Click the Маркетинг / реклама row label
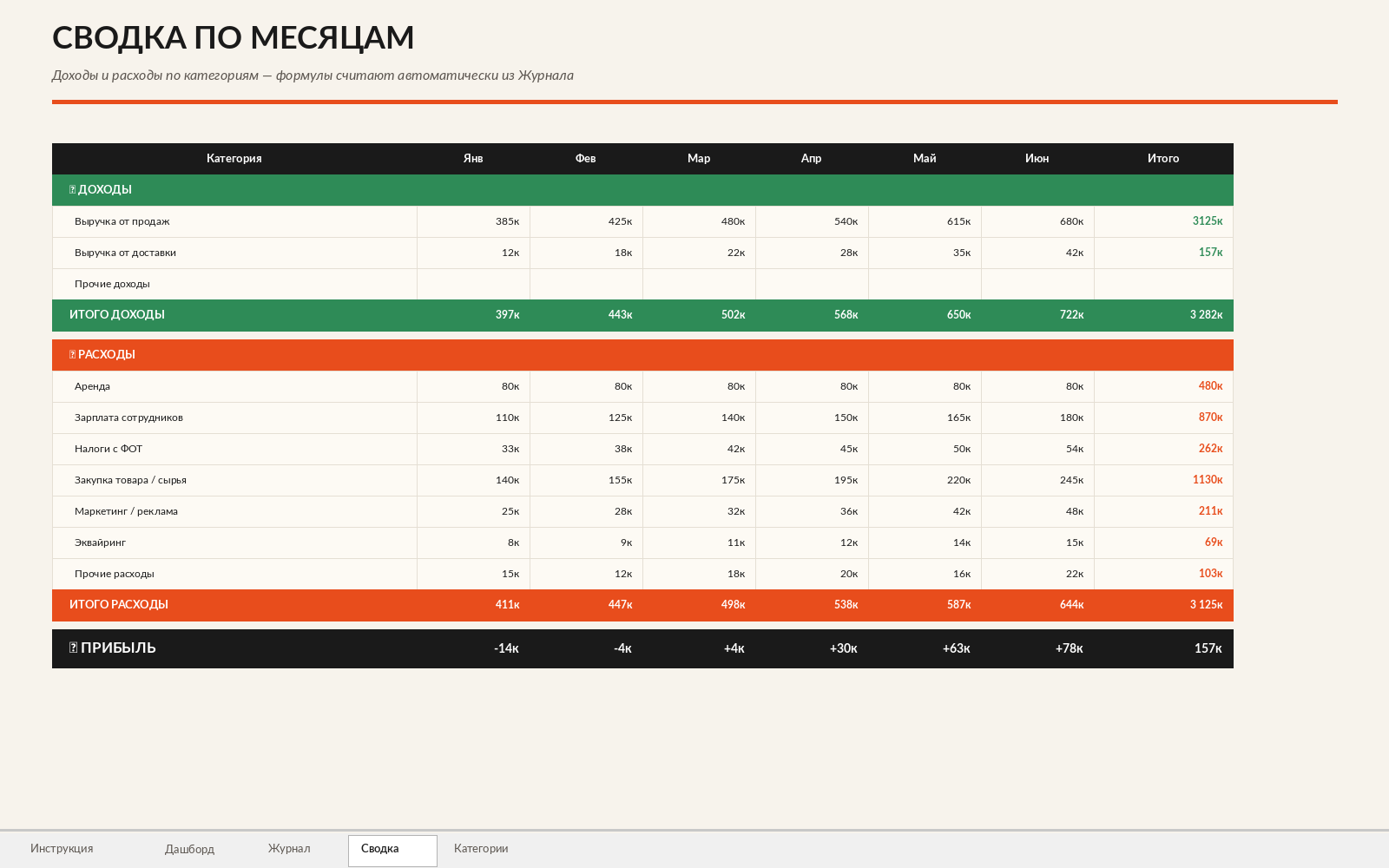This screenshot has width=1389, height=868. pyautogui.click(x=126, y=511)
